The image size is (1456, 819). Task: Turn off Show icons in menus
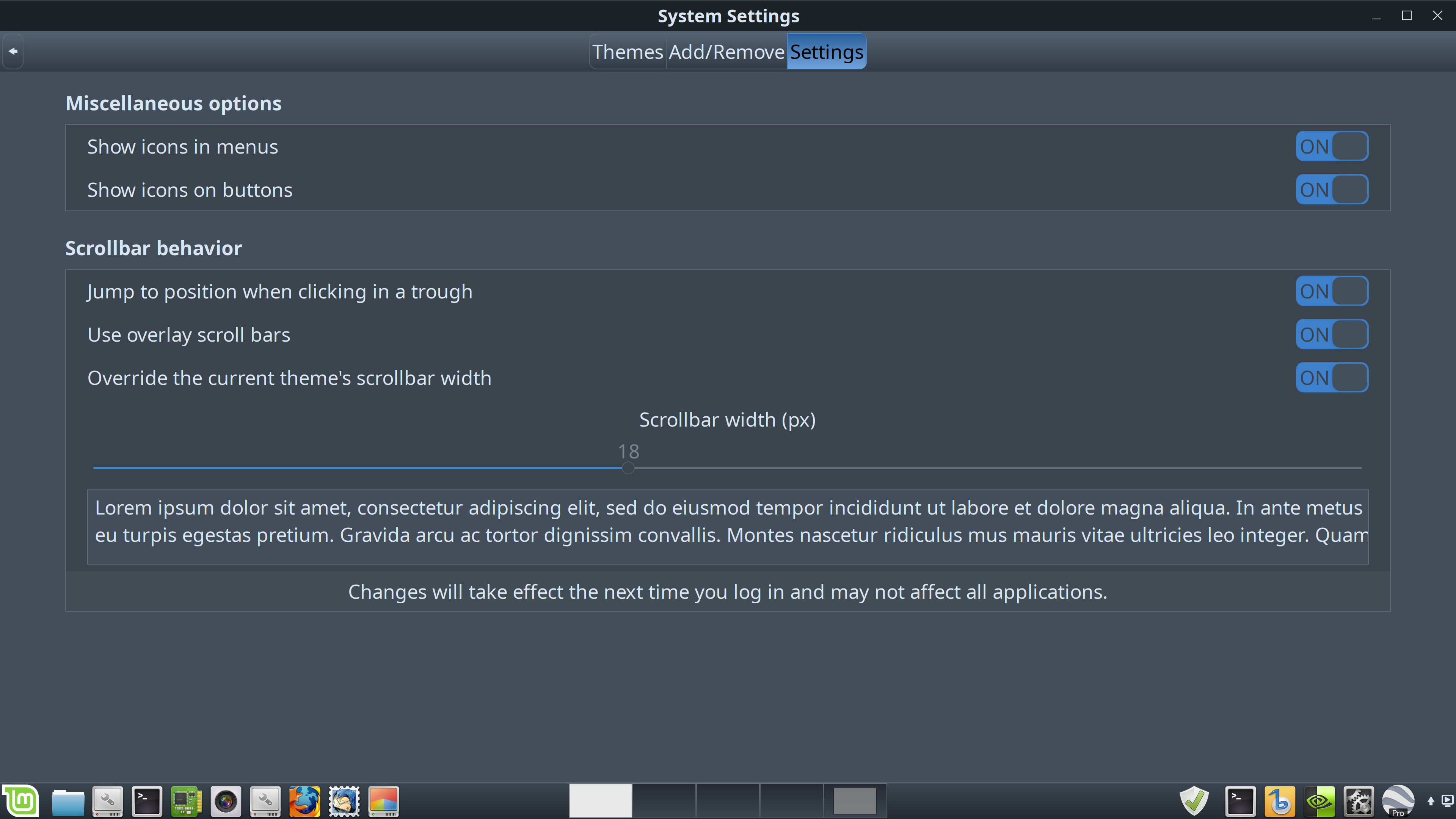tap(1332, 146)
